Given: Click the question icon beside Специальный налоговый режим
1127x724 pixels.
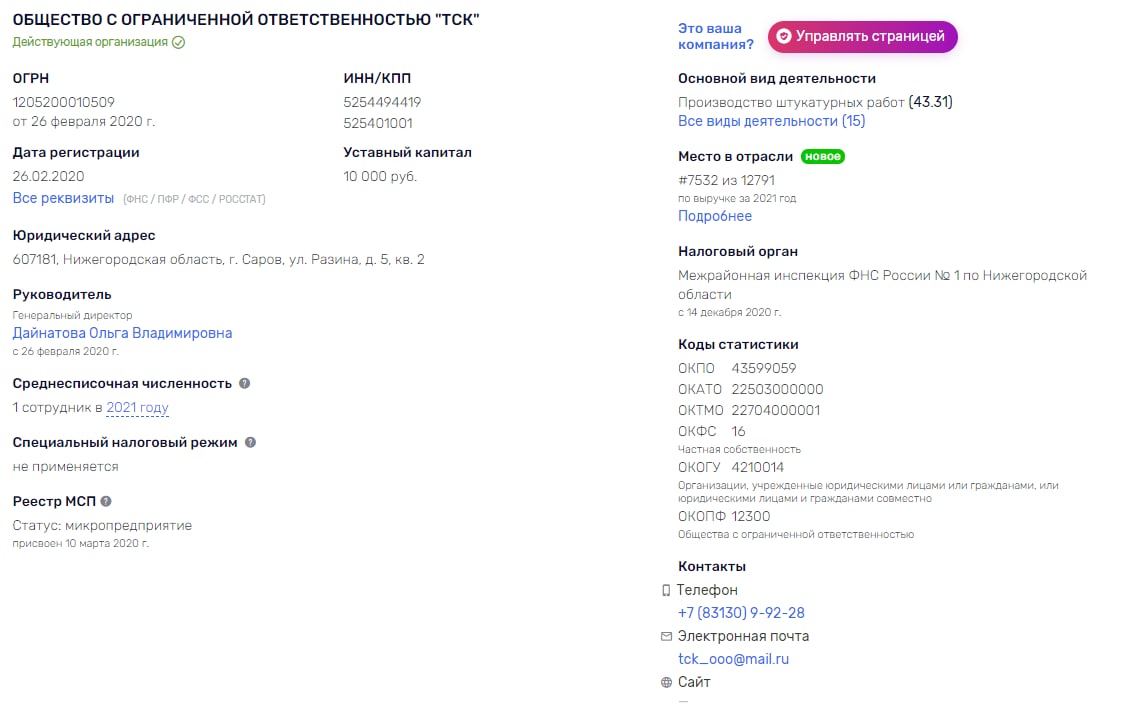Looking at the screenshot, I should coord(250,442).
